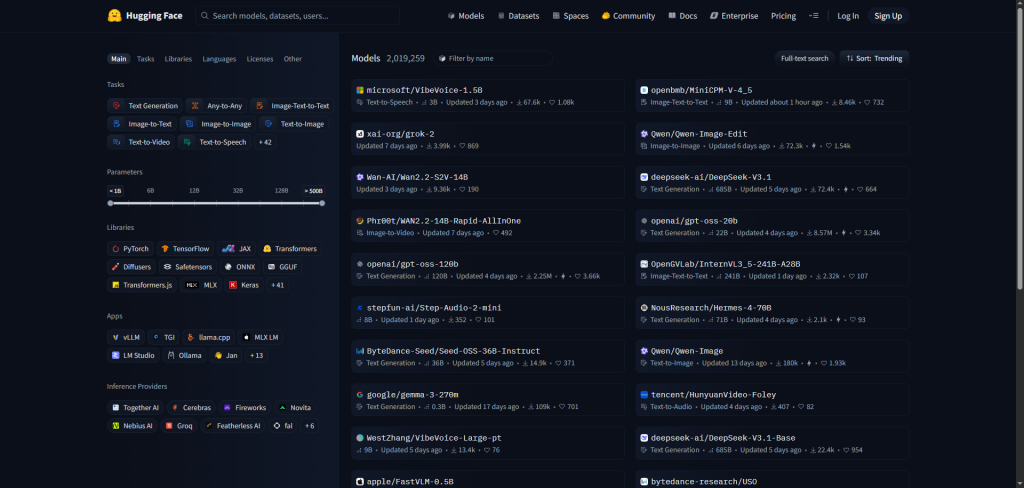The width and height of the screenshot is (1024, 488).
Task: Open the Community nav item
Action: click(628, 16)
